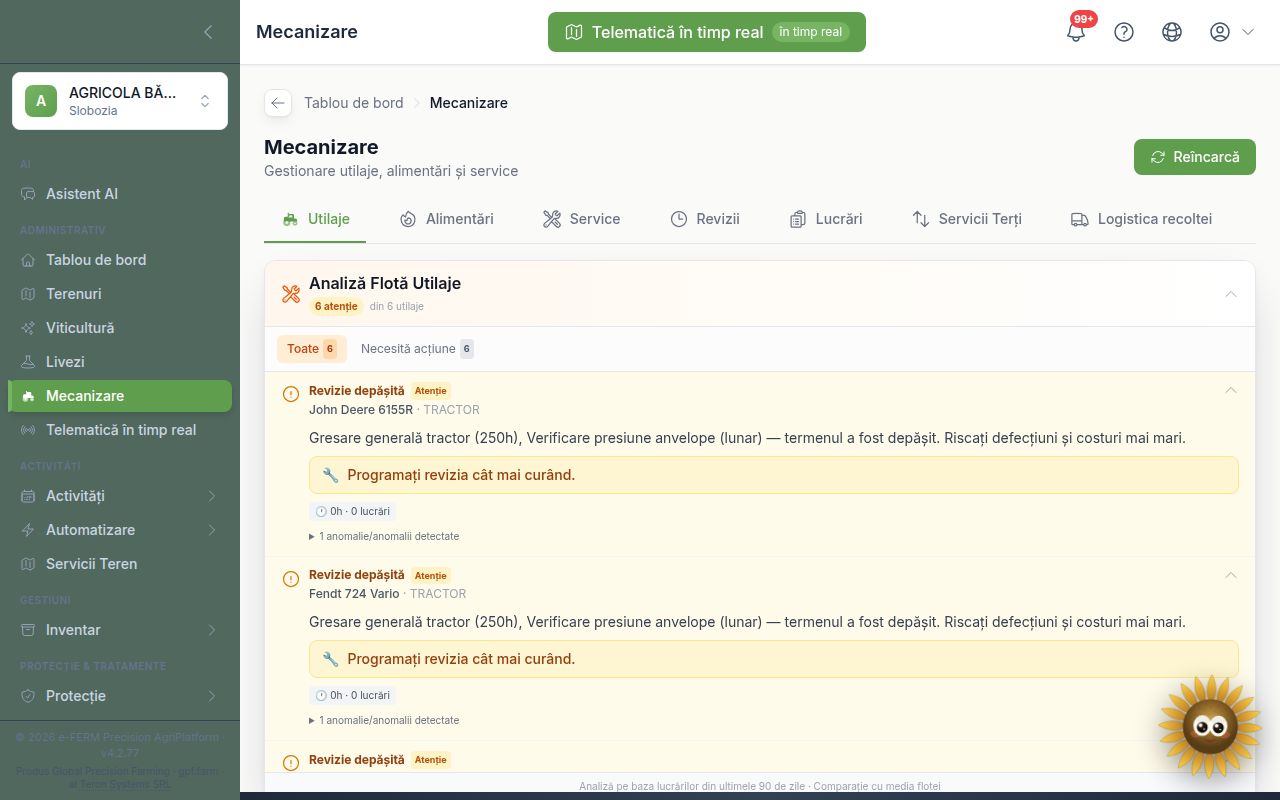Expand the Activități sidebar submenu
The height and width of the screenshot is (800, 1280).
[x=120, y=496]
